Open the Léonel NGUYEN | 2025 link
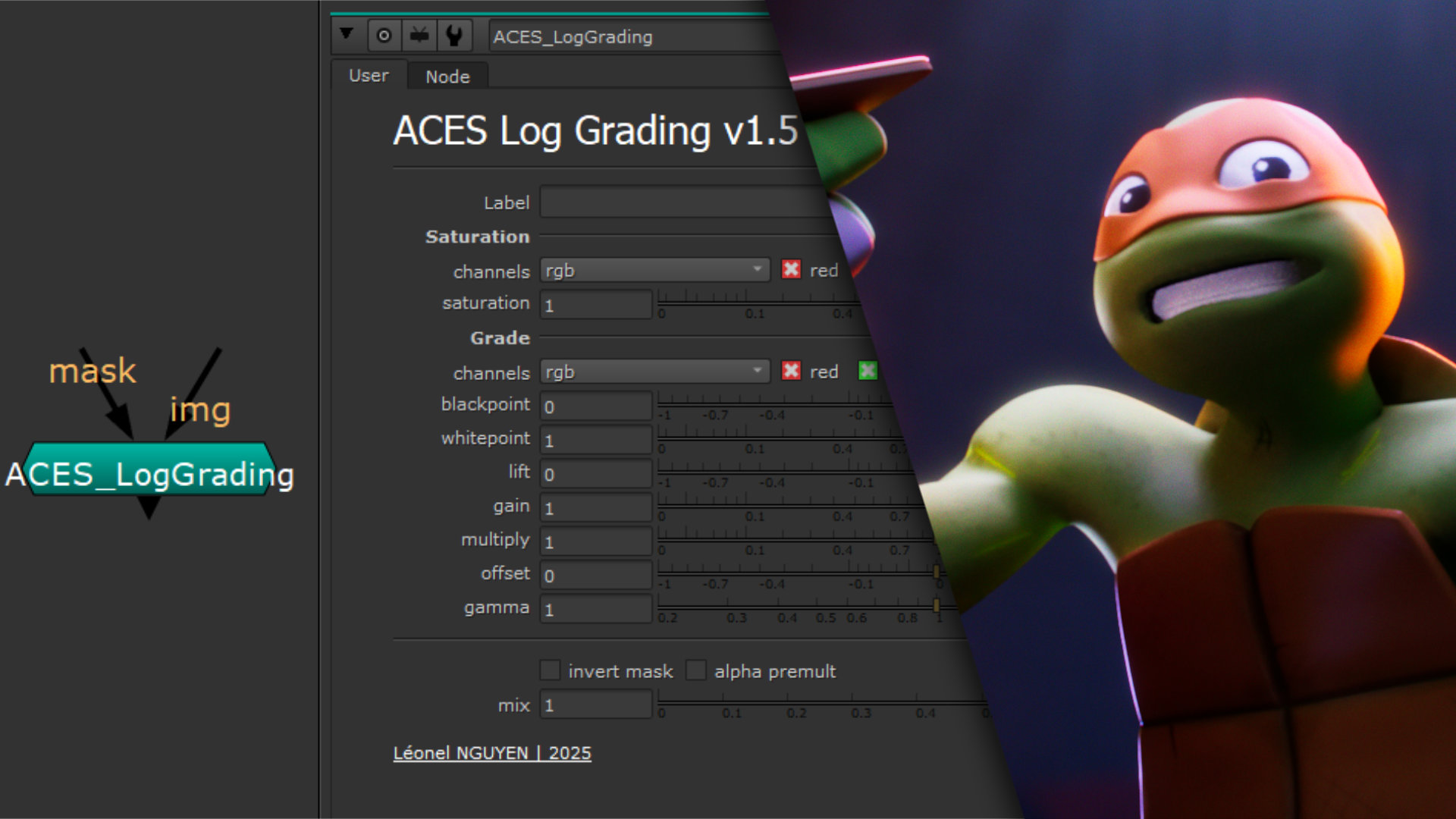 (491, 753)
